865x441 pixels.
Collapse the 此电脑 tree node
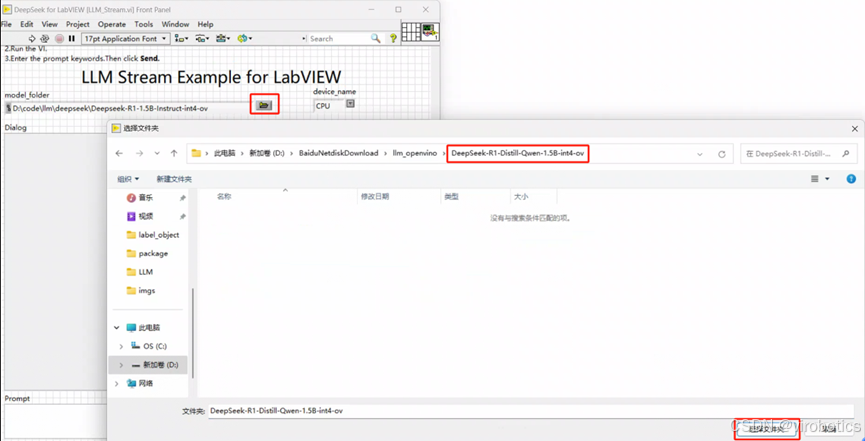[x=117, y=327]
